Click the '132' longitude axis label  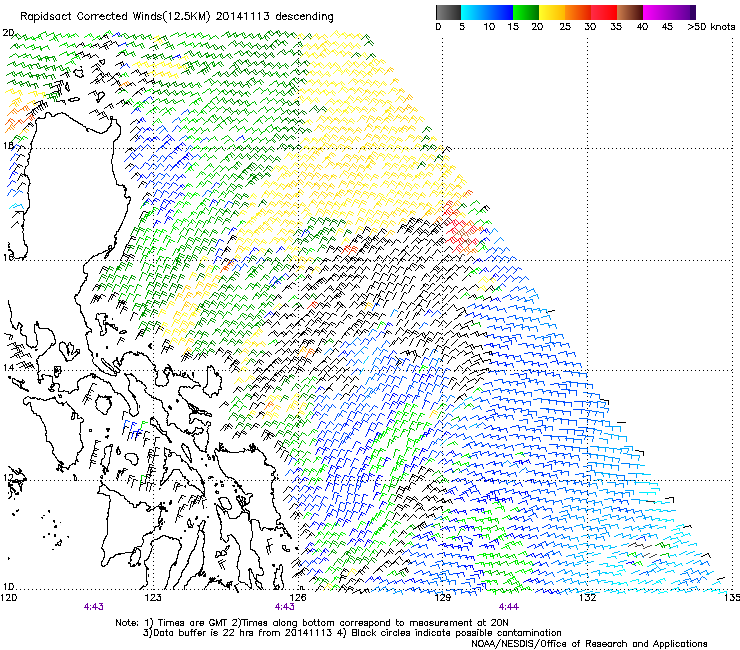[587, 598]
